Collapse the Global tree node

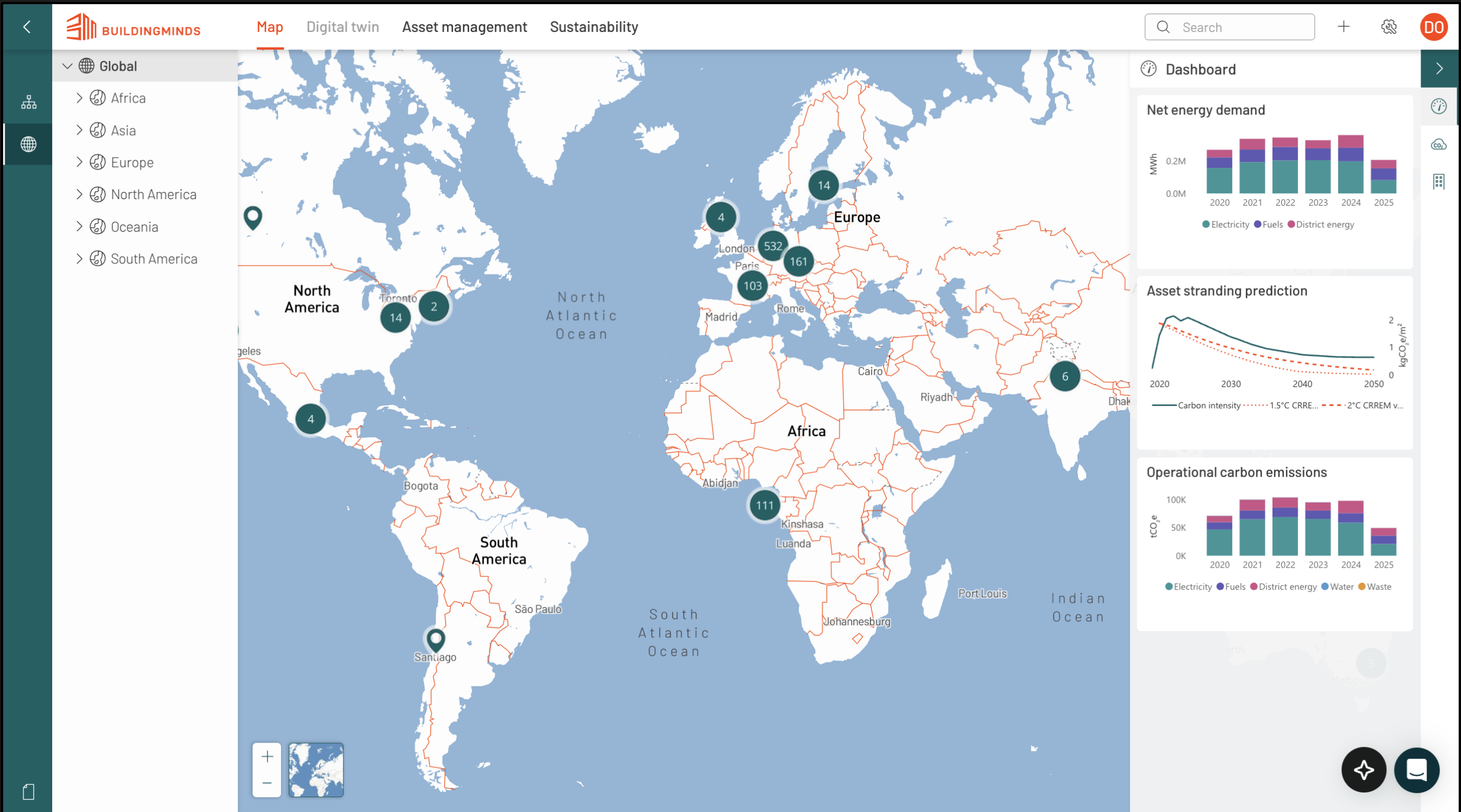pyautogui.click(x=68, y=66)
